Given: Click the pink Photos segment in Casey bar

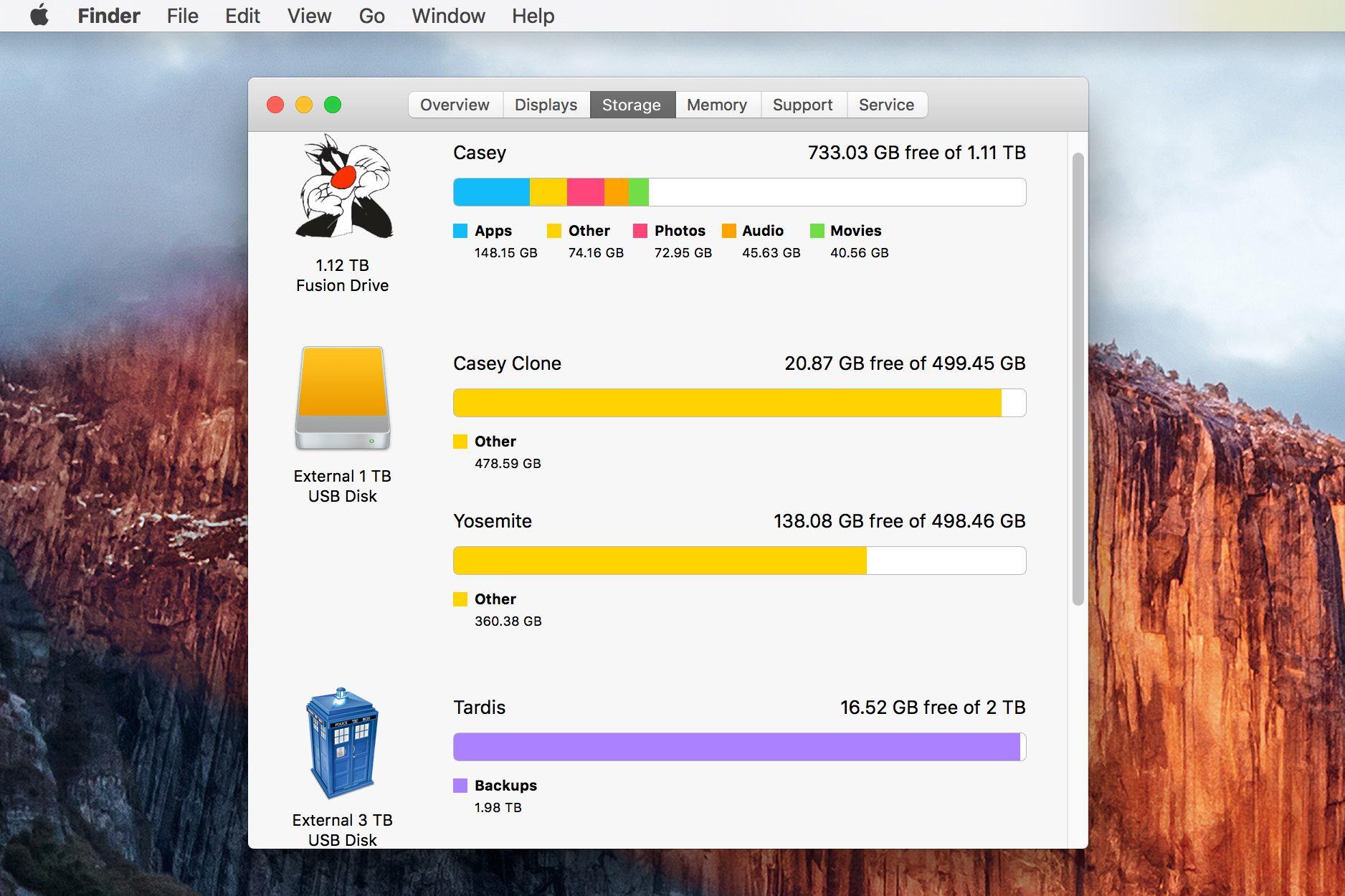Looking at the screenshot, I should (x=586, y=192).
